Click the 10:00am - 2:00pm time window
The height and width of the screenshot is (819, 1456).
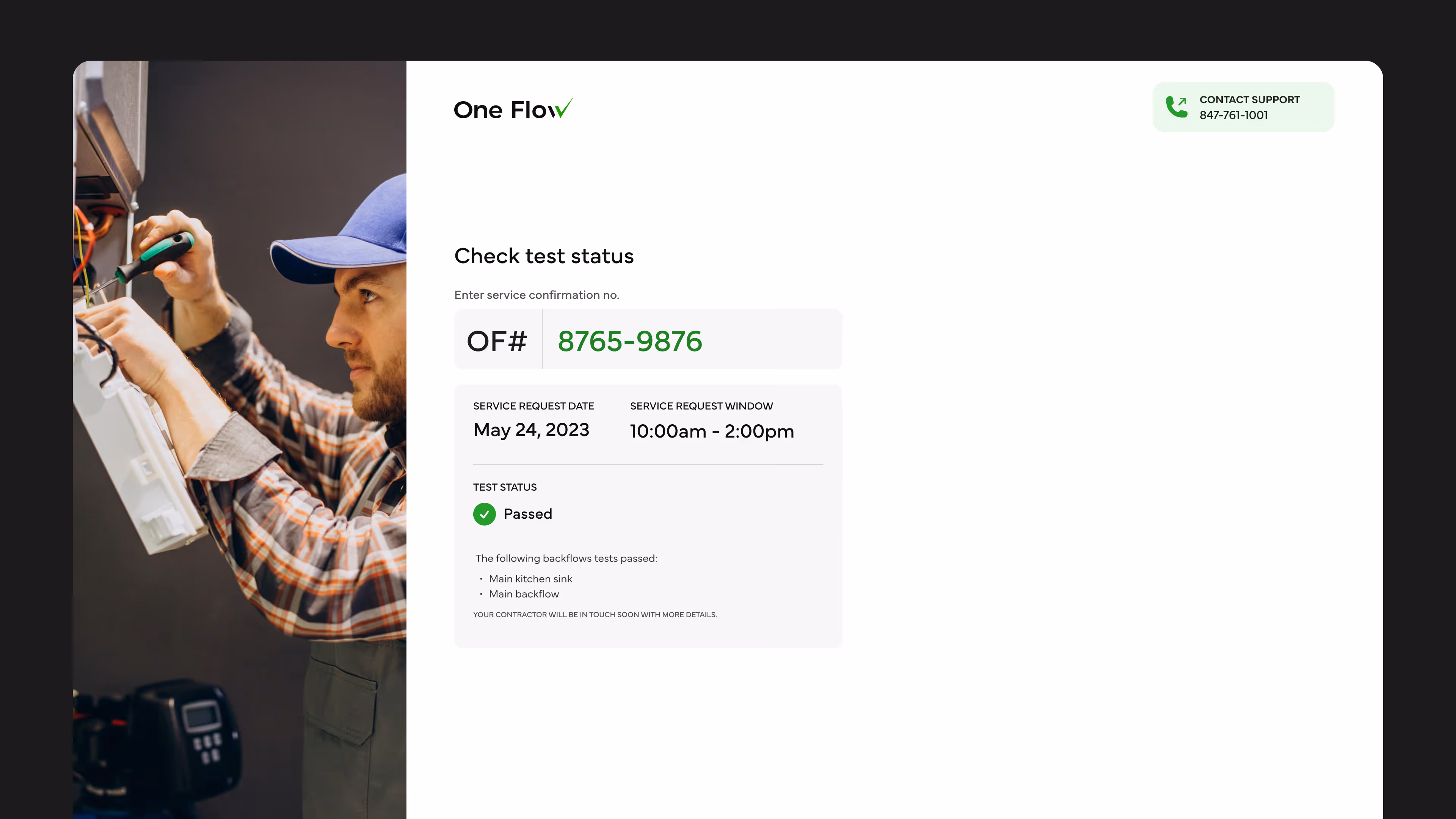(712, 431)
